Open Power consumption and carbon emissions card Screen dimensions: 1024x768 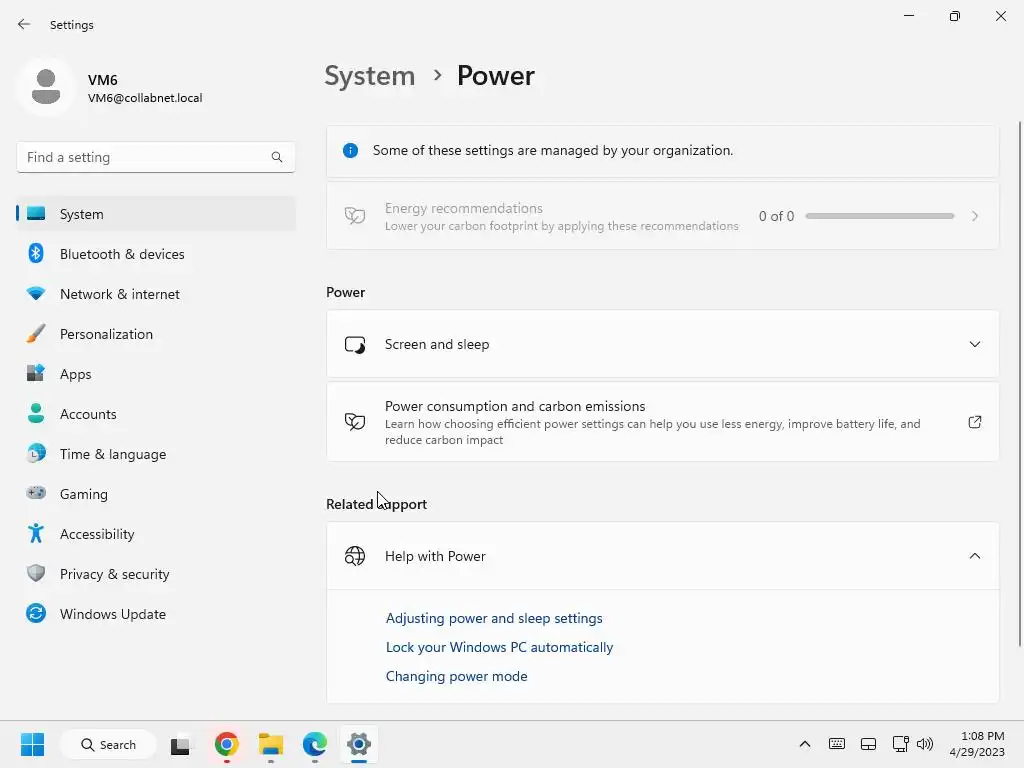(662, 422)
